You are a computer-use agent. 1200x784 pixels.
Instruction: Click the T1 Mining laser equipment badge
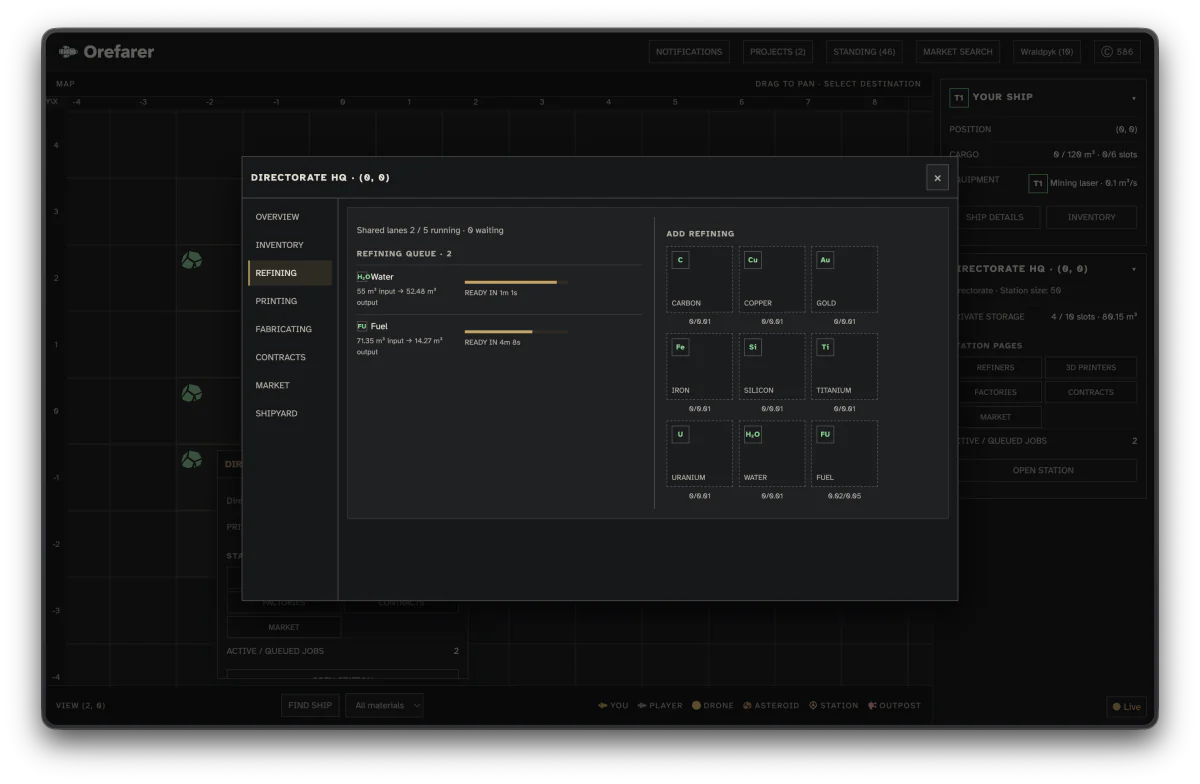click(x=1038, y=183)
